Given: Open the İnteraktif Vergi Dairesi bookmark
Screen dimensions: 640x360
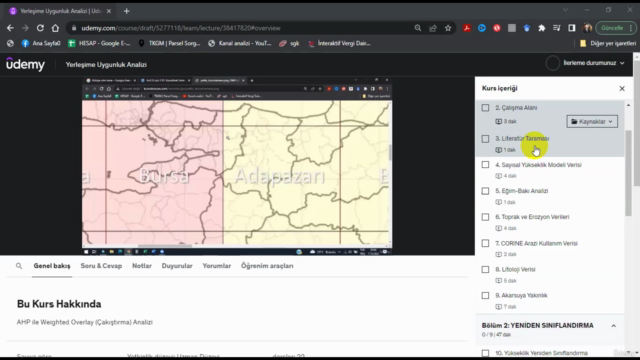Looking at the screenshot, I should point(339,43).
